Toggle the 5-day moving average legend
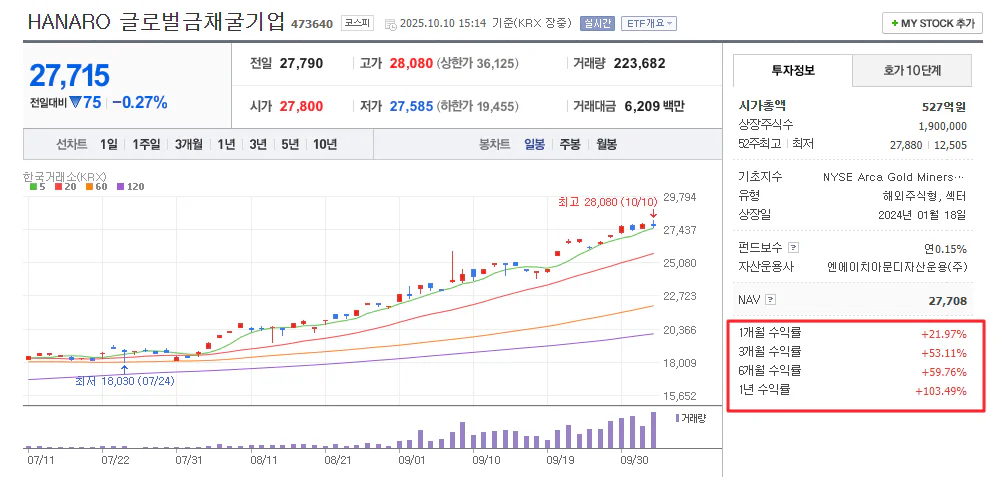1007x477 pixels. (x=38, y=186)
